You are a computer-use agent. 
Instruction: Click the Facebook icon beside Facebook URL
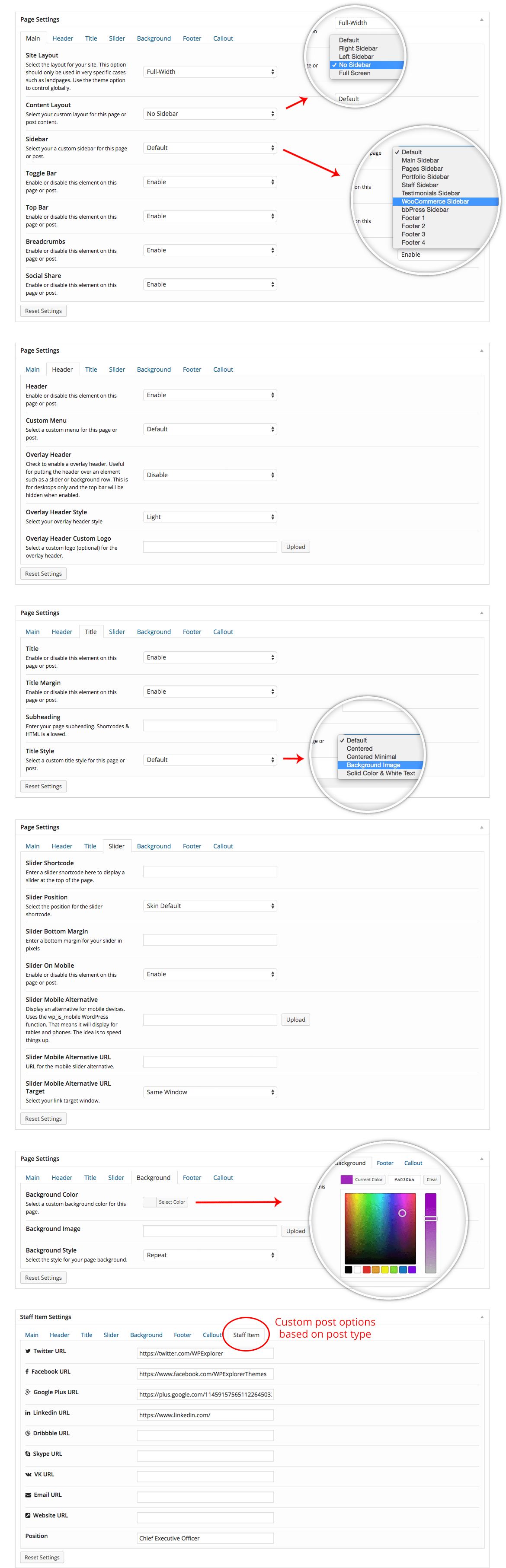(x=27, y=1371)
